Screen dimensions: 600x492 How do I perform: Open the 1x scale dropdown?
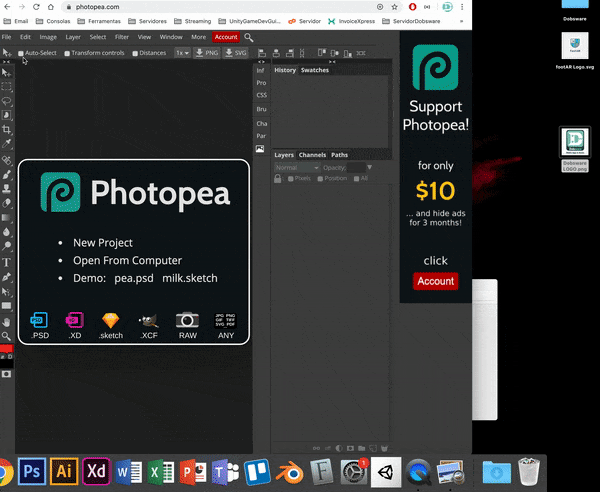(x=182, y=53)
